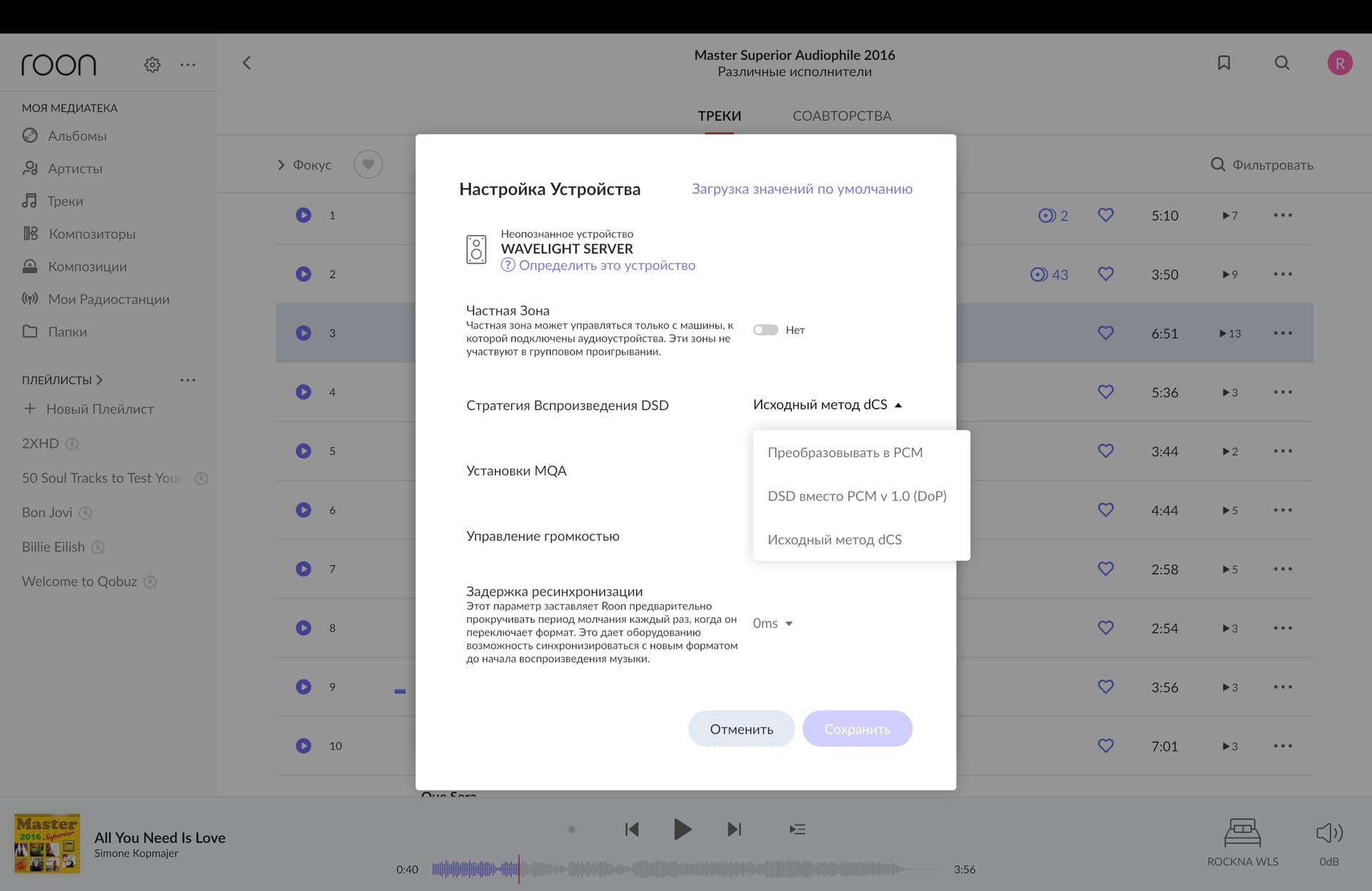Switch to the СОВМЕСТНОЕ ТВОРЧЕСТВО tab labeled СОАВТОРСТВА
Viewport: 1372px width, 891px height.
[x=842, y=116]
